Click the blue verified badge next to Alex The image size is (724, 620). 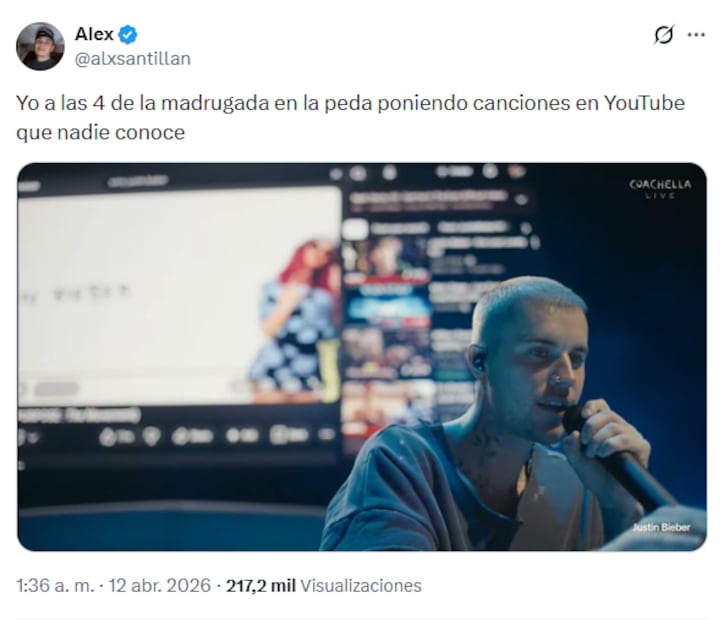point(128,35)
